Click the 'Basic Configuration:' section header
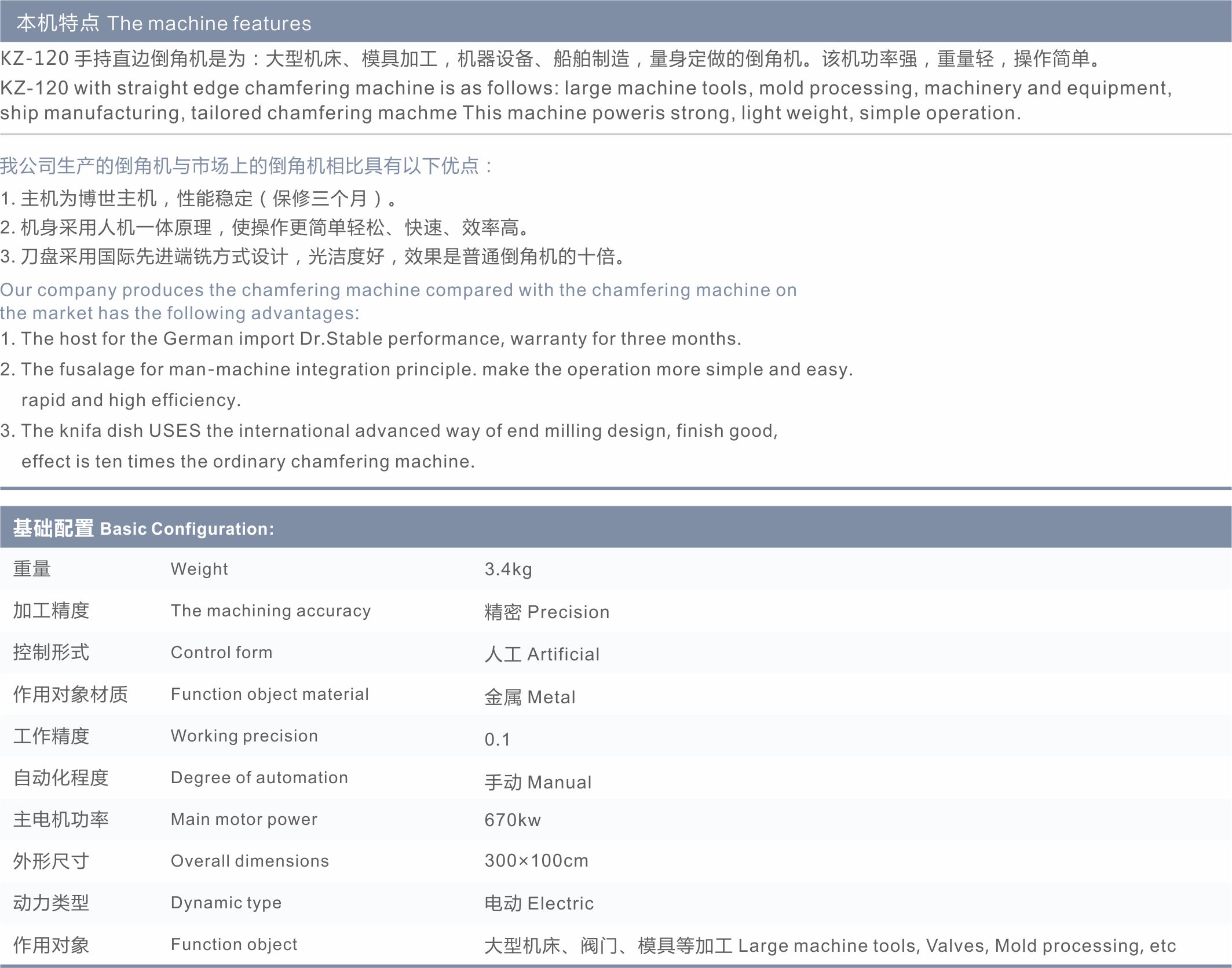 coord(187,529)
